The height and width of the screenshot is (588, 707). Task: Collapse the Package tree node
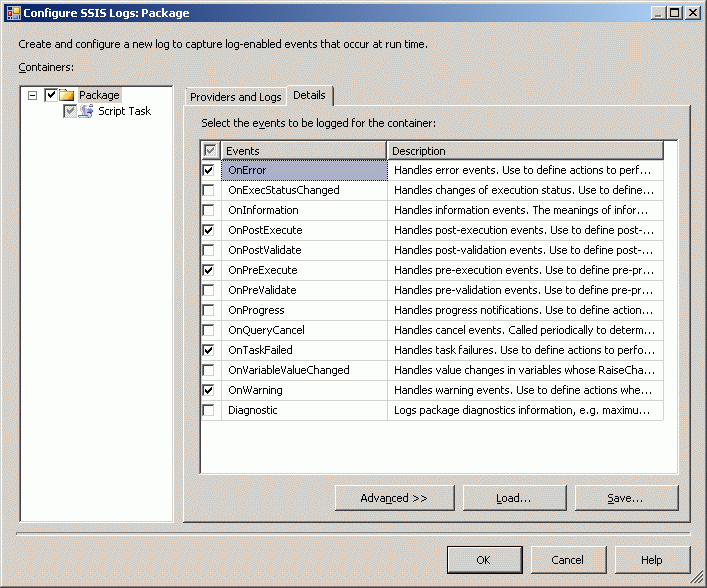click(x=32, y=95)
